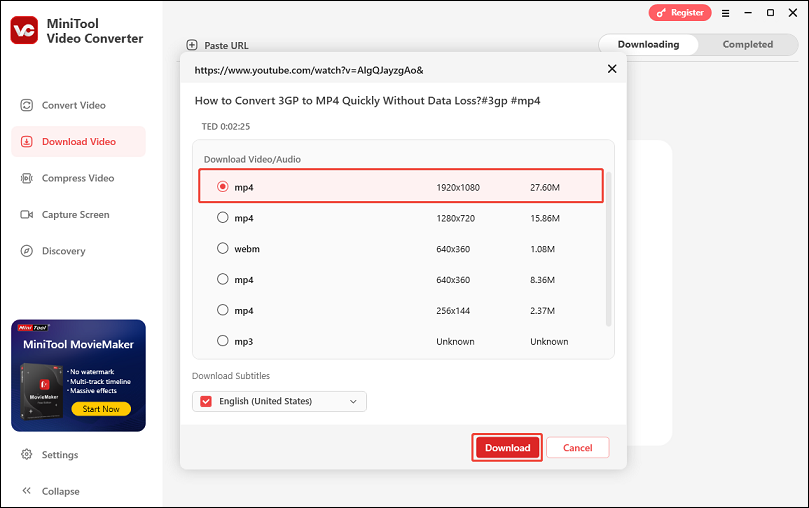Click the Register button
This screenshot has height=508, width=809.
[x=679, y=13]
